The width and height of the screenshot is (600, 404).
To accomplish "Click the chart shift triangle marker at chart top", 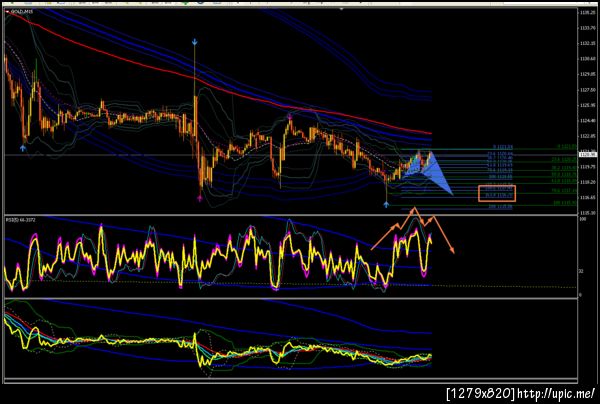I will point(342,9).
